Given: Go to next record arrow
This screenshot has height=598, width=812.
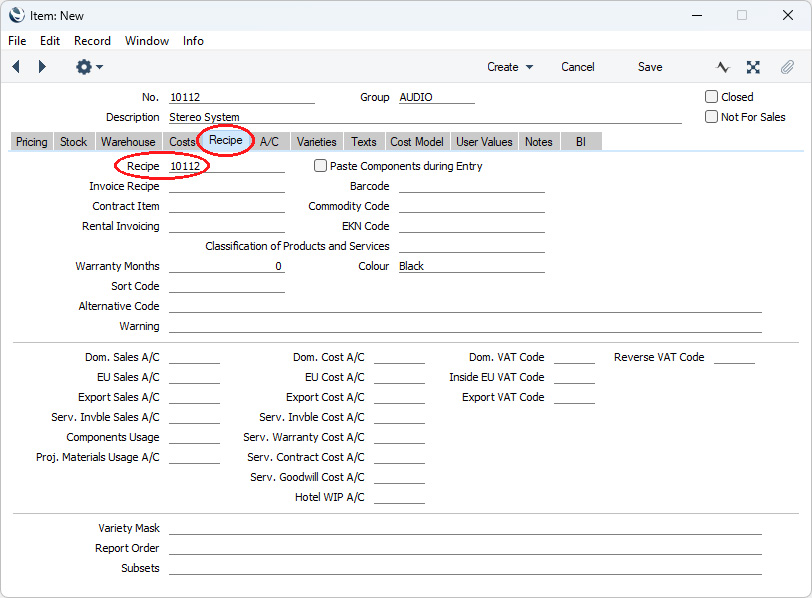Looking at the screenshot, I should pos(42,67).
